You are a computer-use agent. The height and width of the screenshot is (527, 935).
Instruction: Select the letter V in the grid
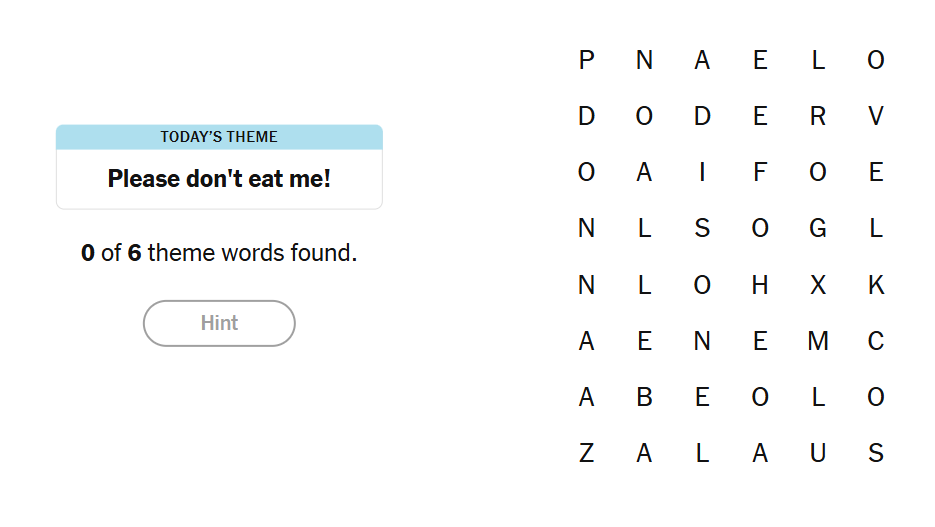876,117
